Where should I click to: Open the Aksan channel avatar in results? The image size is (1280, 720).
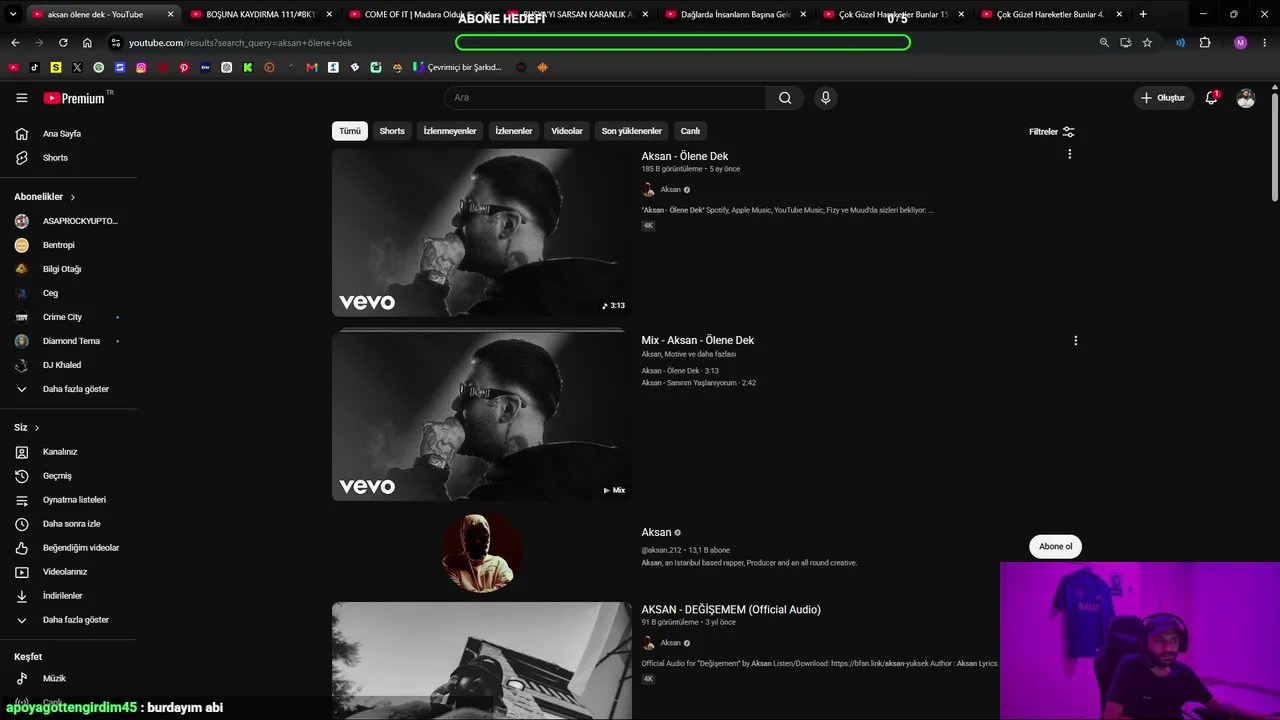pyautogui.click(x=481, y=552)
